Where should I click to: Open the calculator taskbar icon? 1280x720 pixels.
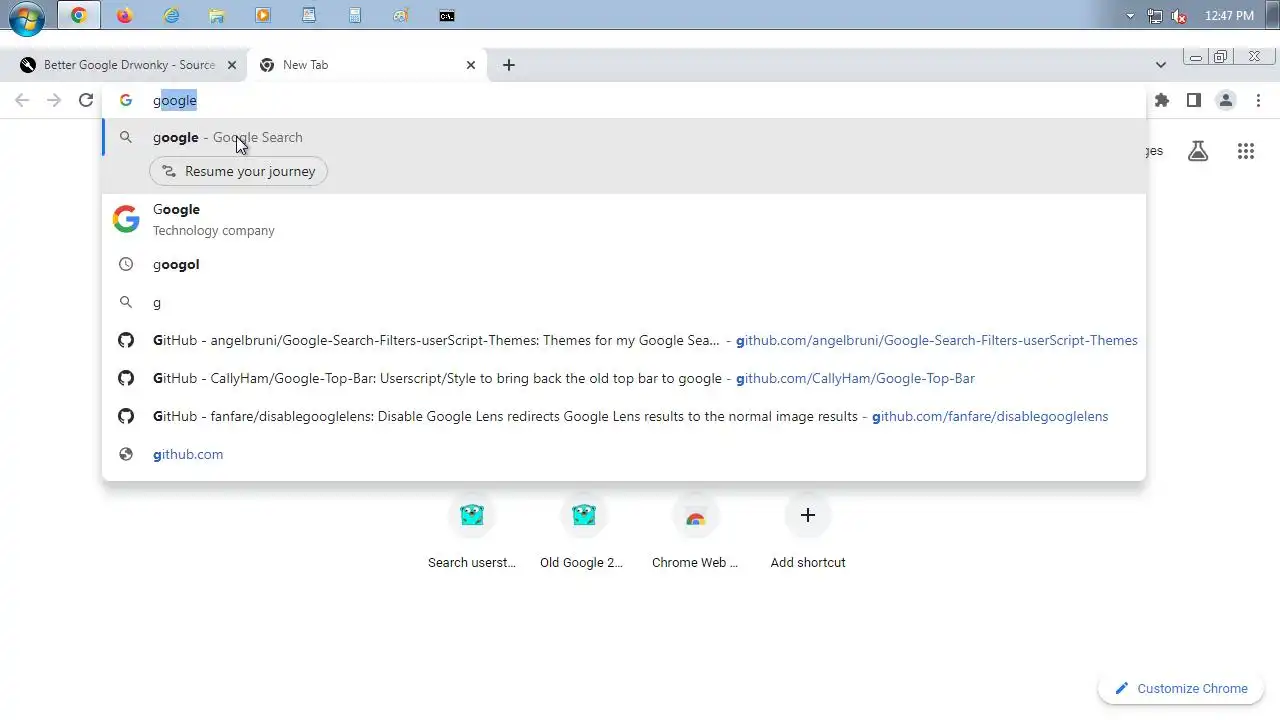355,15
